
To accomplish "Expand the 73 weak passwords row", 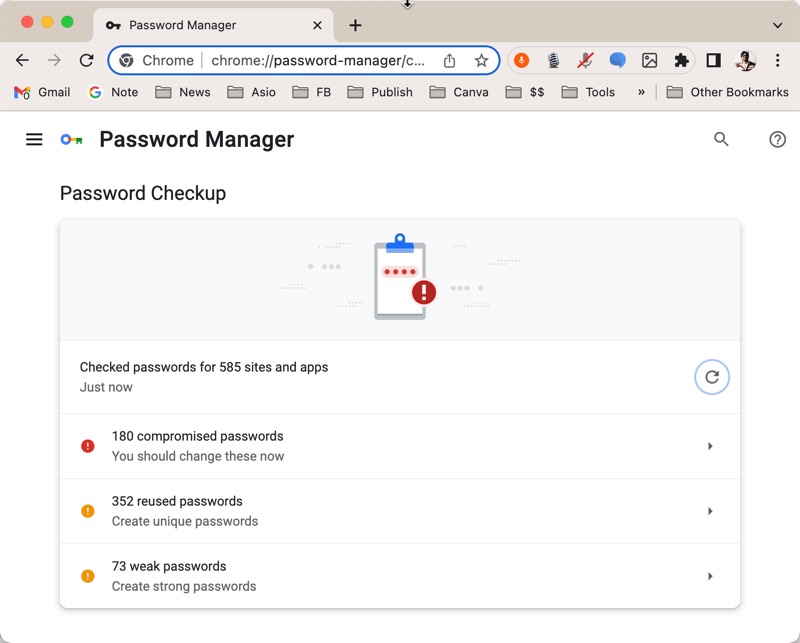I will [400, 576].
